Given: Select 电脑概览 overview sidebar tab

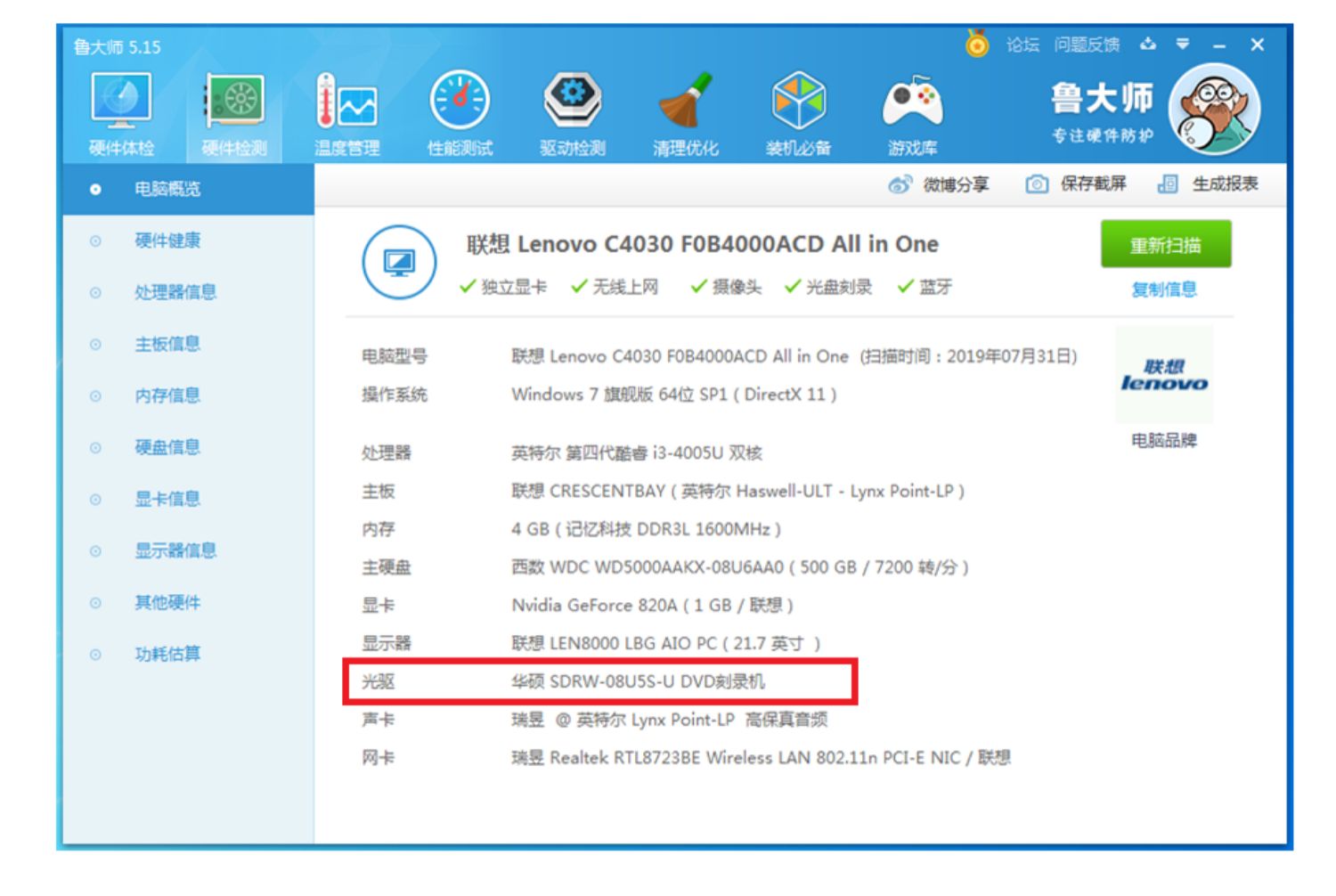Looking at the screenshot, I should click(x=188, y=189).
